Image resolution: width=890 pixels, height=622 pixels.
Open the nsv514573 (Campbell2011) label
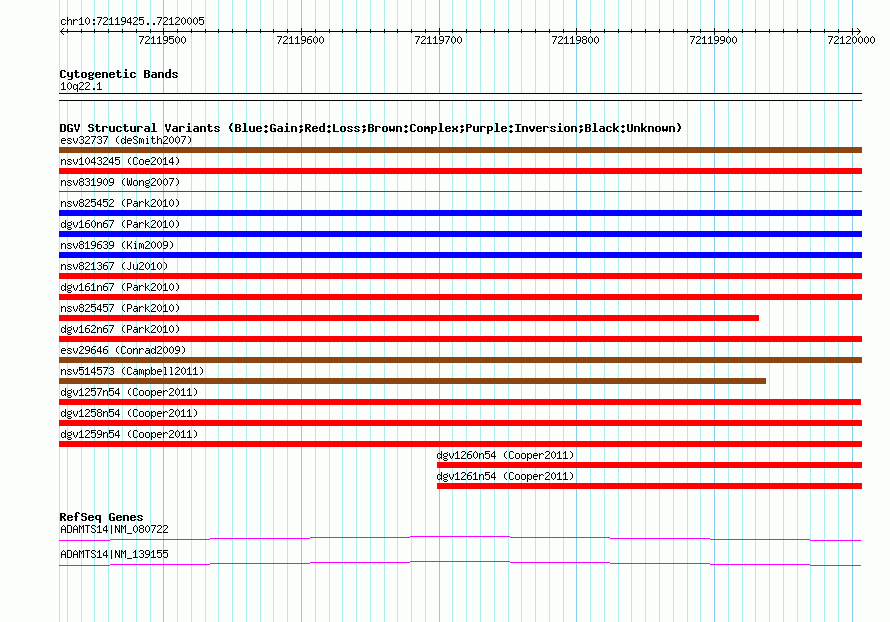pyautogui.click(x=132, y=371)
